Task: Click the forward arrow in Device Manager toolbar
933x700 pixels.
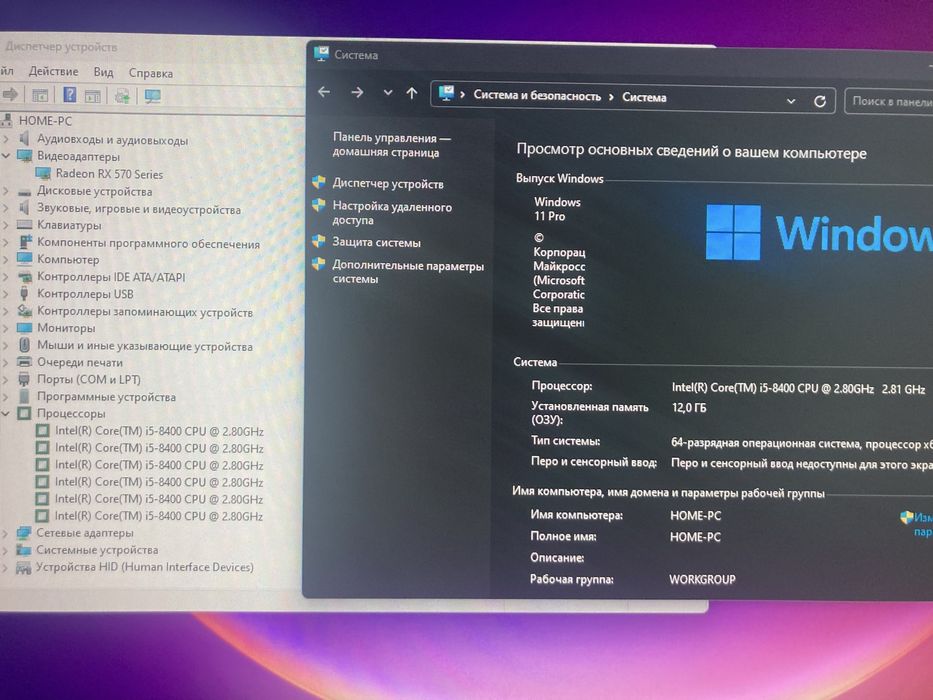Action: (x=10, y=93)
